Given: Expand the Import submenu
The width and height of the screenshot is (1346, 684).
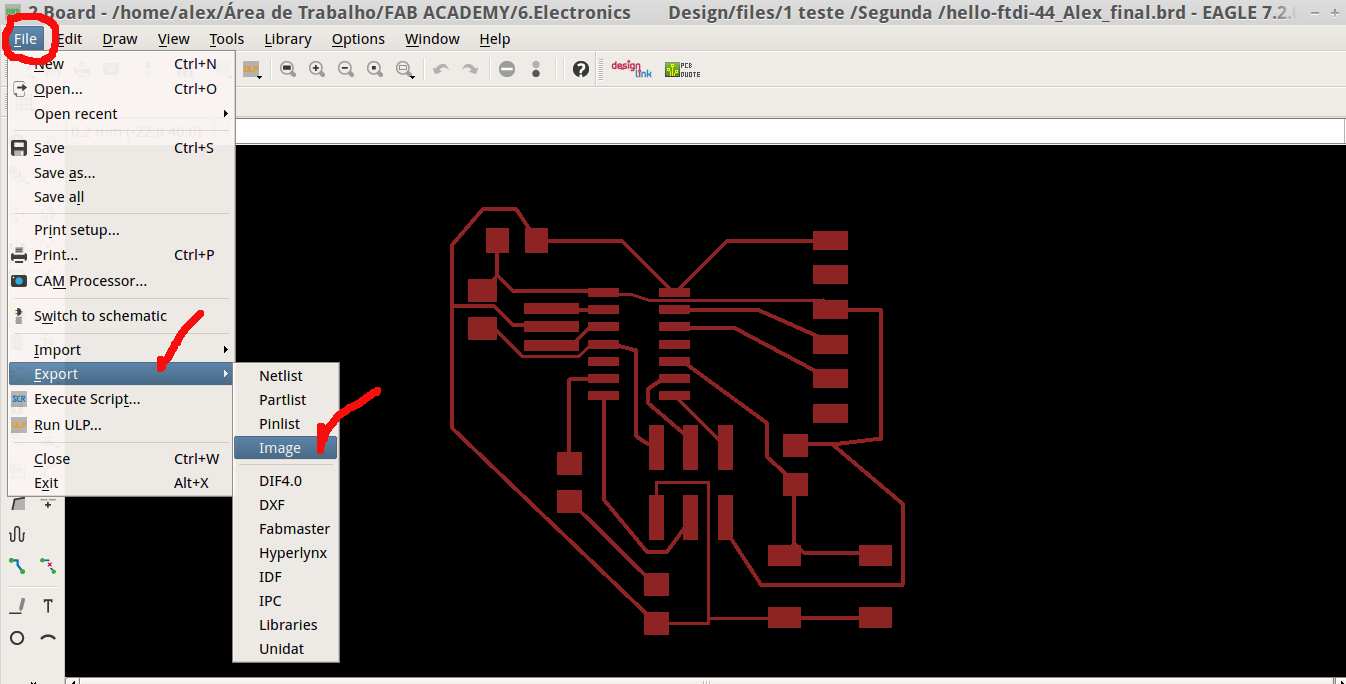Looking at the screenshot, I should (120, 350).
